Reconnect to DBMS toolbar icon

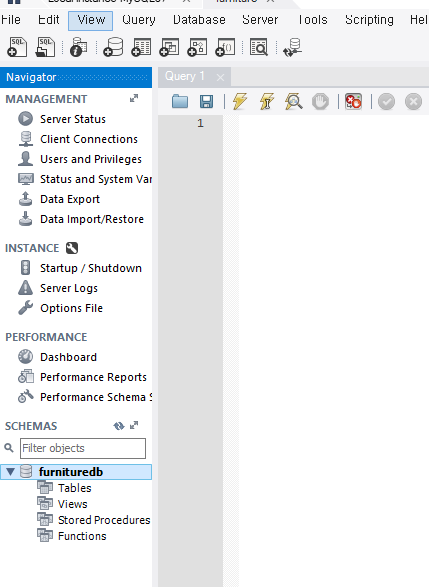coord(293,48)
